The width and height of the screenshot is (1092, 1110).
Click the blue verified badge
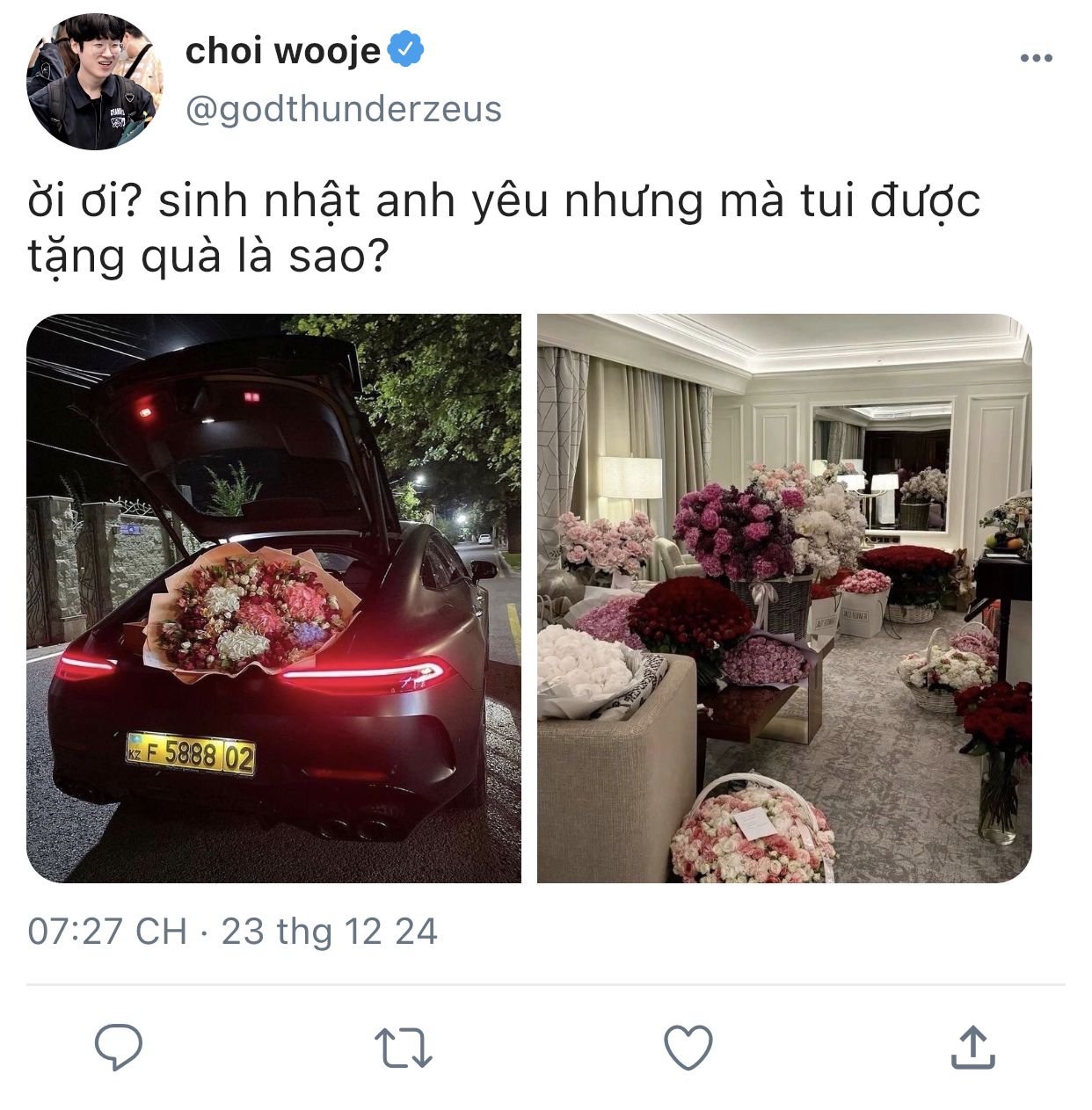click(406, 49)
